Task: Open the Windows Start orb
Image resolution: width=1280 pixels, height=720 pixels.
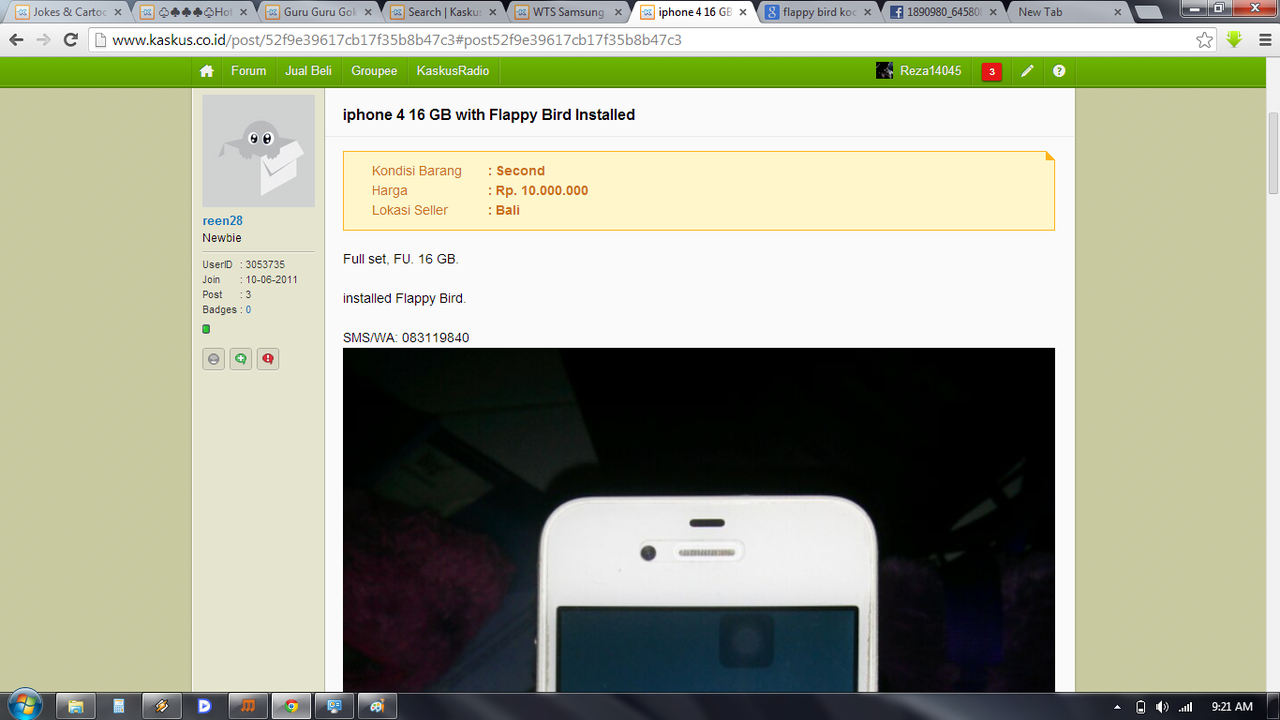Action: coord(24,704)
